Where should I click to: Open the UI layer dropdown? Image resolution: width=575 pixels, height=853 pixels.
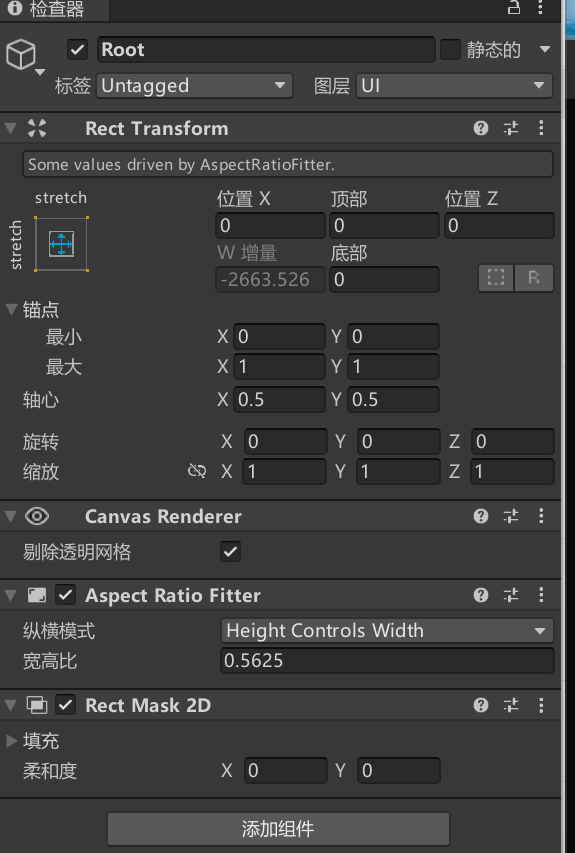pos(454,85)
